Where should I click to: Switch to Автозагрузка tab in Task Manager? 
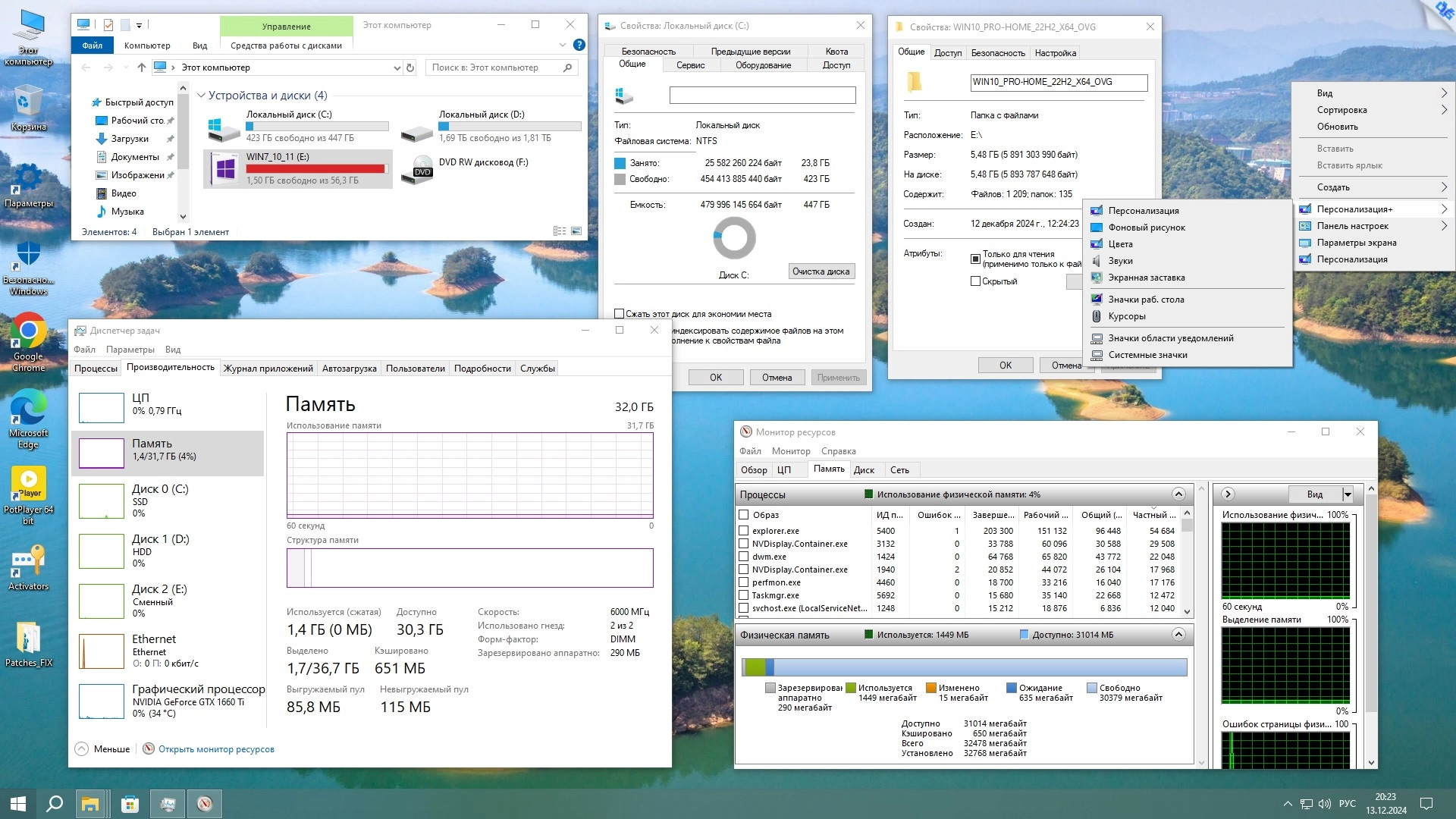click(x=349, y=369)
